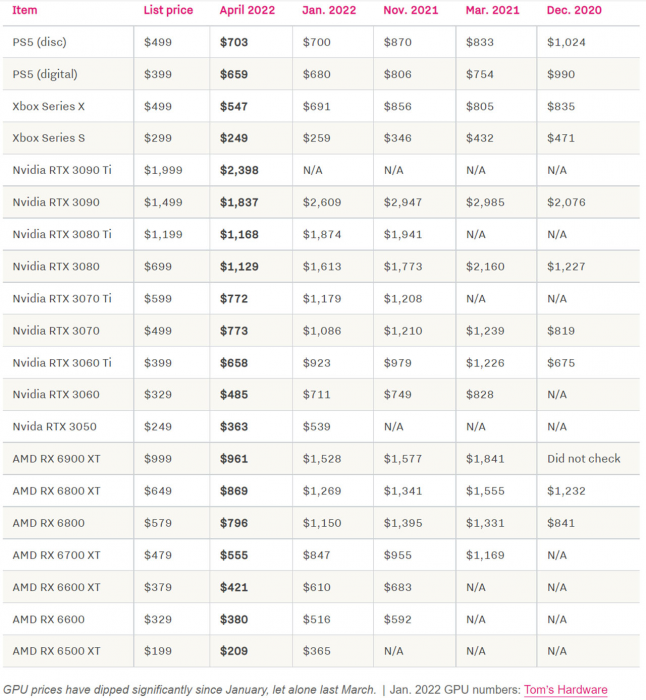Click the 'Nvidia RTX 3050' item cell
Viewport: 646px width, 700px height.
click(x=55, y=426)
